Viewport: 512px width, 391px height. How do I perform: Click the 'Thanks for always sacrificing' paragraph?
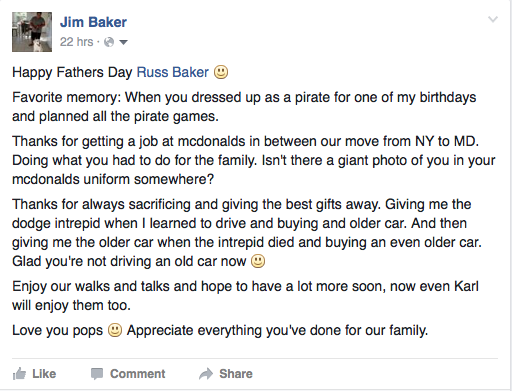point(247,233)
